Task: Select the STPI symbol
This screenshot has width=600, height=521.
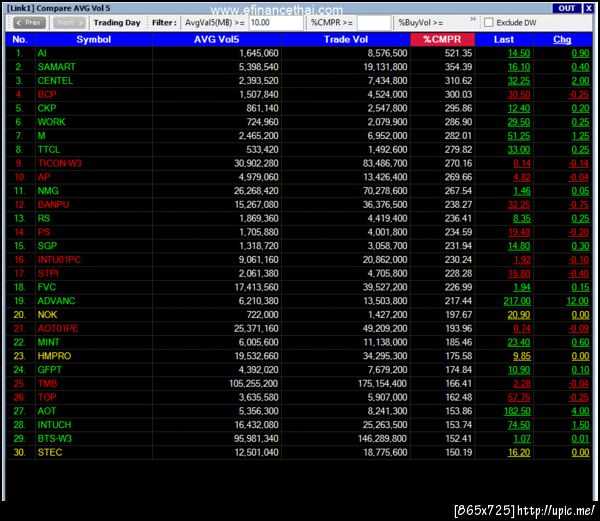Action: click(48, 274)
